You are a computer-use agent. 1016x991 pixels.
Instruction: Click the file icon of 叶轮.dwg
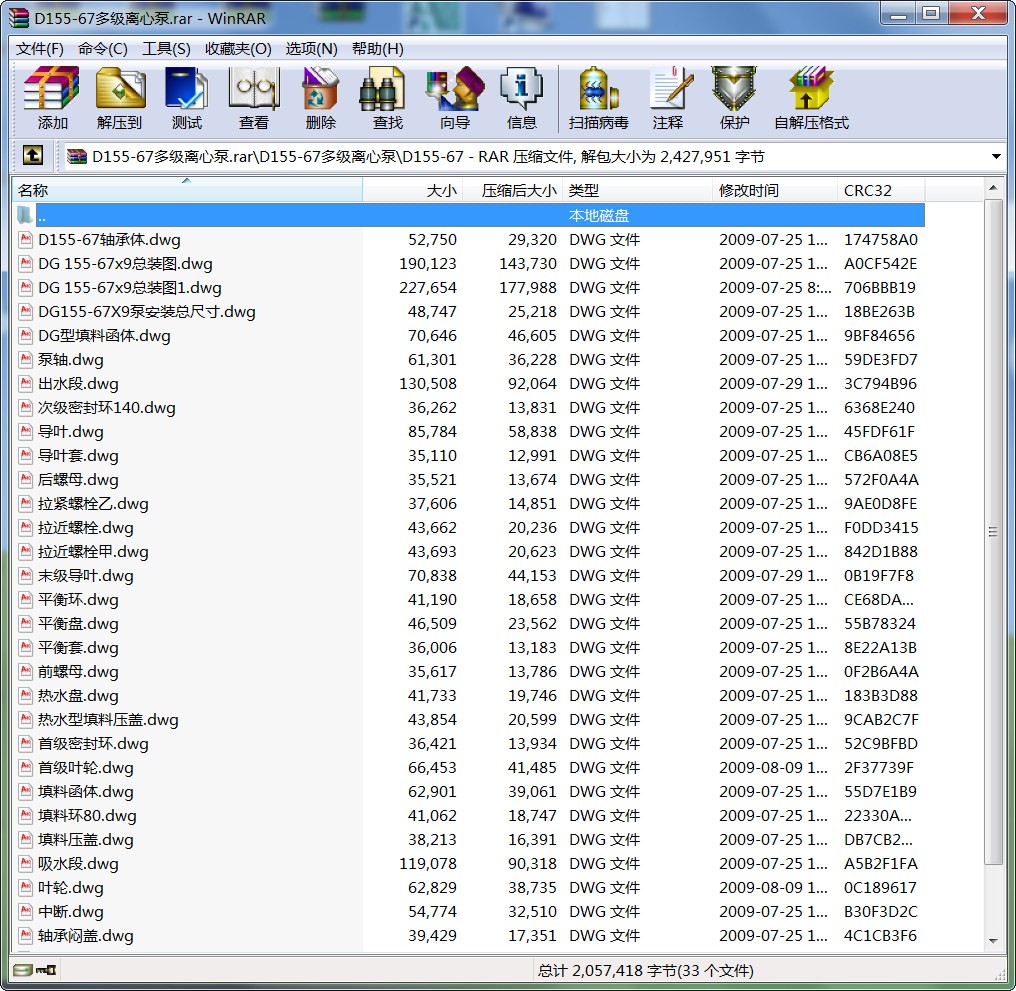[25, 888]
